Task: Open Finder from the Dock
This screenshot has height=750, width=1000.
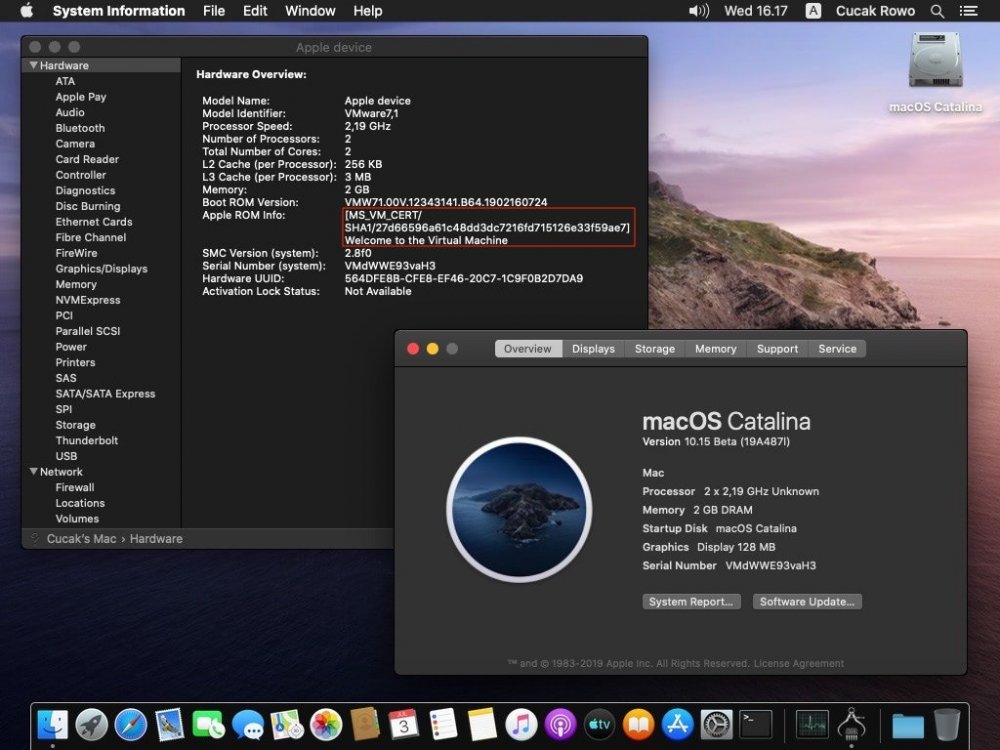Action: (x=53, y=725)
